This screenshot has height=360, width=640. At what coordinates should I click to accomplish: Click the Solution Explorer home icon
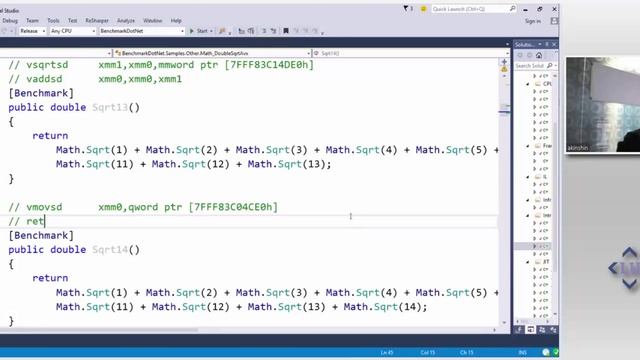tap(539, 55)
